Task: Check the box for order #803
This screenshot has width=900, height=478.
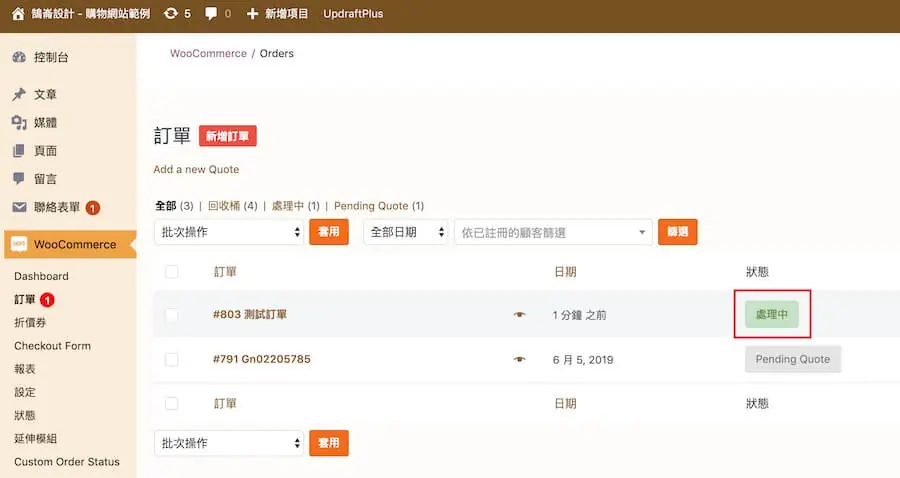Action: (x=172, y=314)
